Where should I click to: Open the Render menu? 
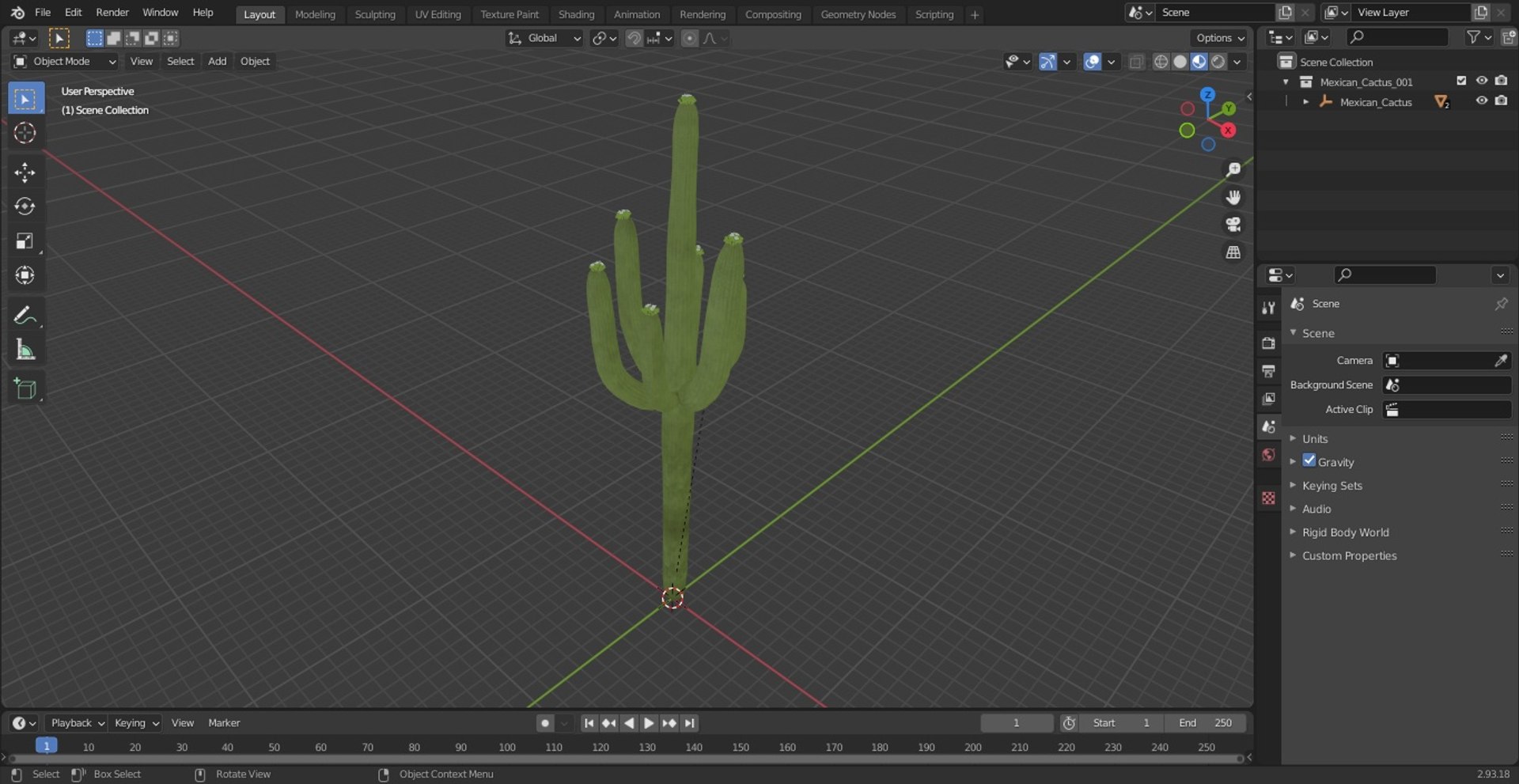(x=112, y=13)
